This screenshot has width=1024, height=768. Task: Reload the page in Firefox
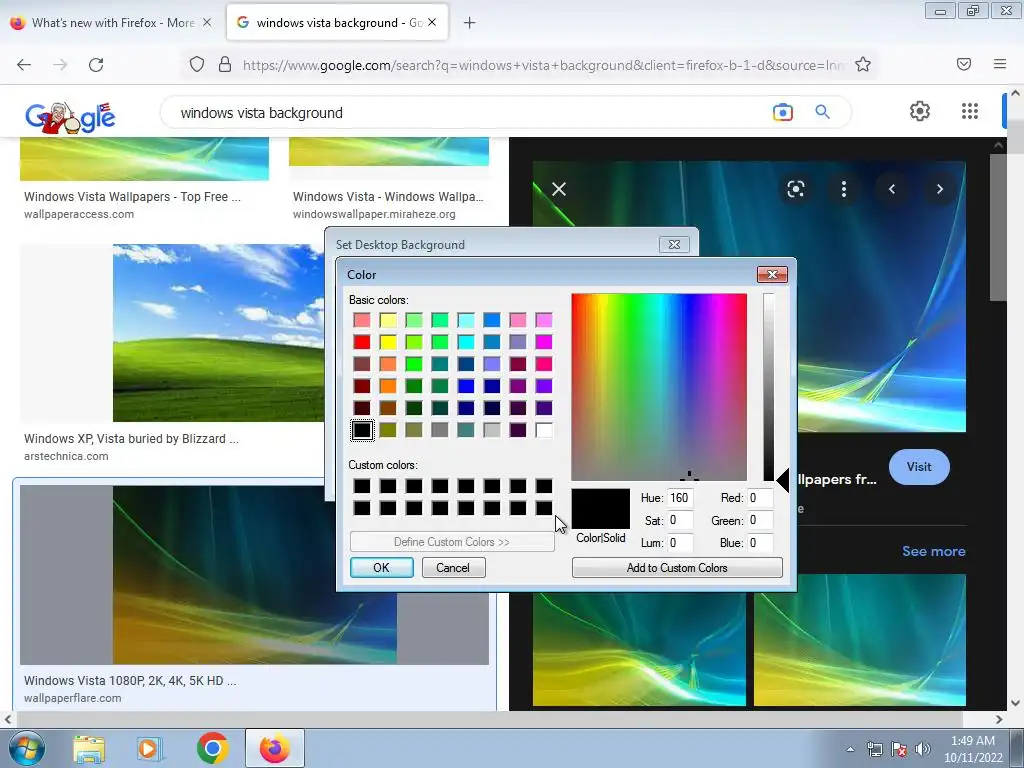pos(96,65)
